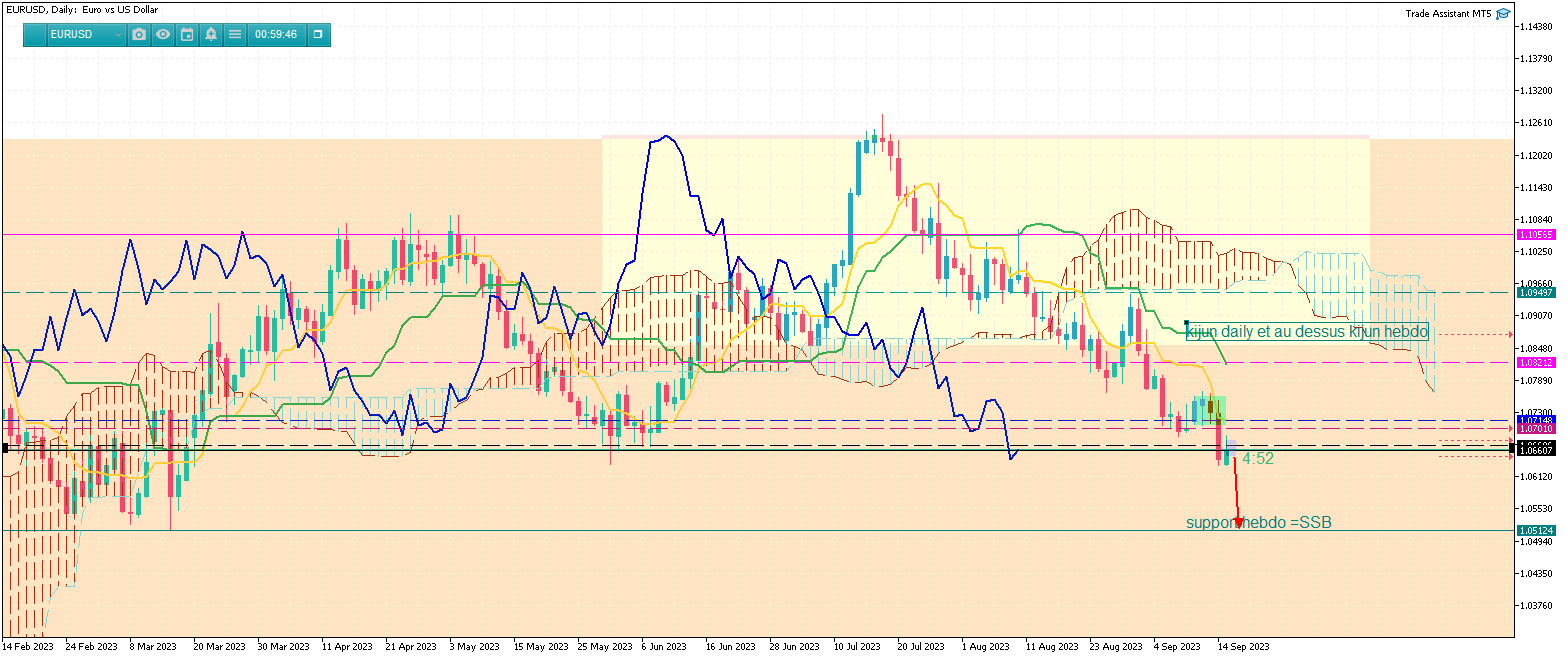Screen dimensions: 1567x658
Task: Click the 1.07148 blue price label
Action: click(1536, 420)
